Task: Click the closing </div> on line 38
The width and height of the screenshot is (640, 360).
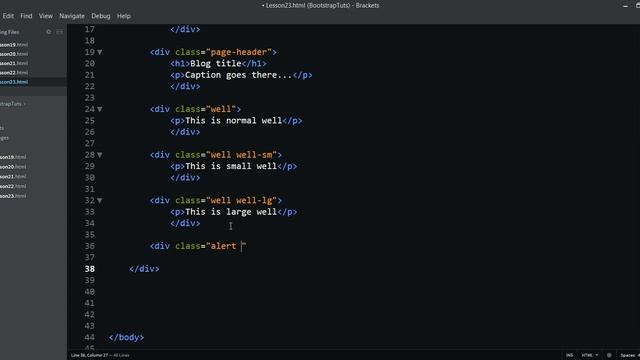Action: tap(144, 269)
